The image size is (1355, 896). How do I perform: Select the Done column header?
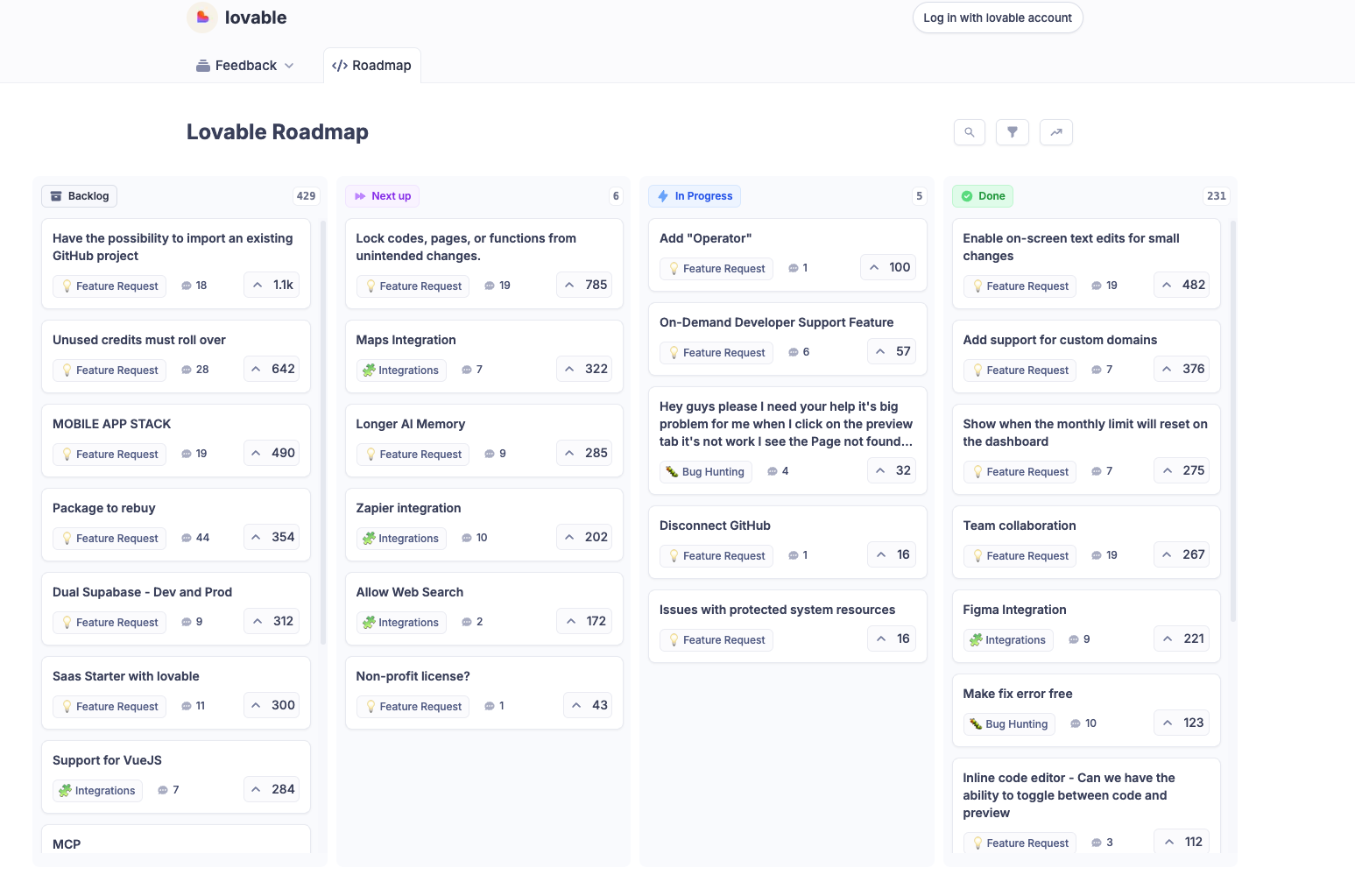(983, 196)
